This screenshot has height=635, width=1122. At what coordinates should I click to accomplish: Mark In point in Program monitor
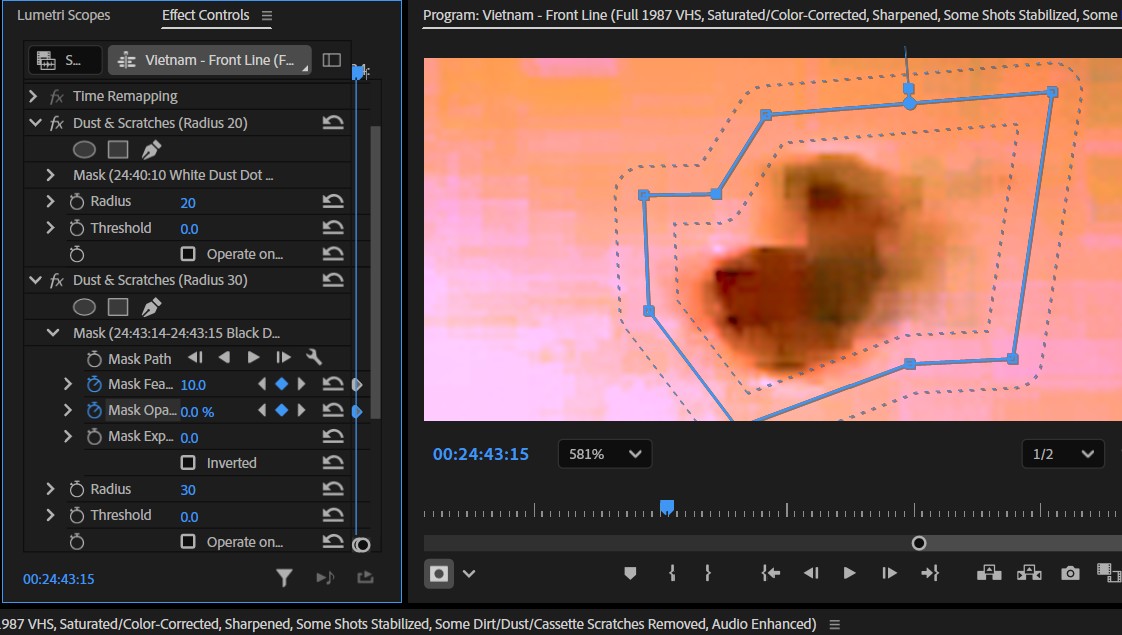tap(672, 573)
